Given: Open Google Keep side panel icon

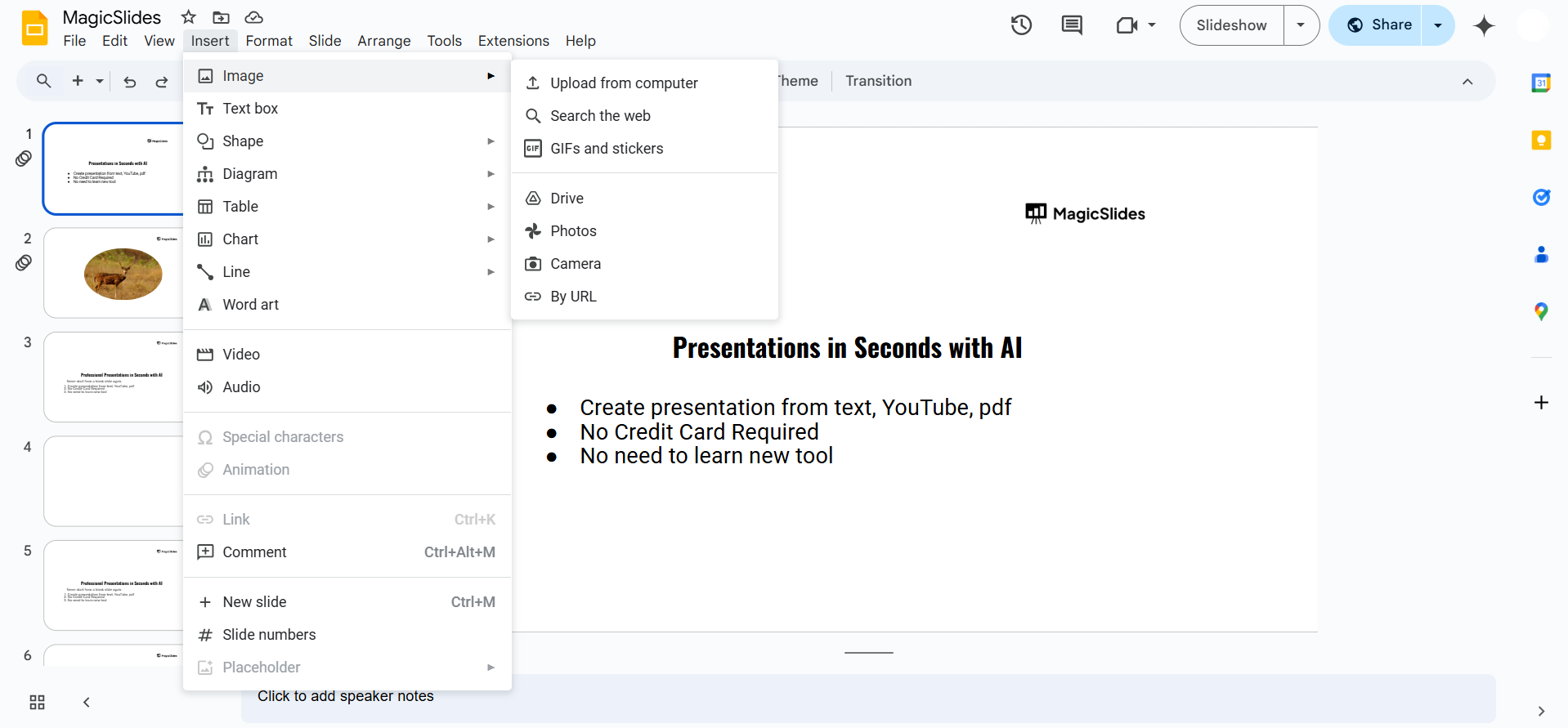Looking at the screenshot, I should click(x=1541, y=140).
